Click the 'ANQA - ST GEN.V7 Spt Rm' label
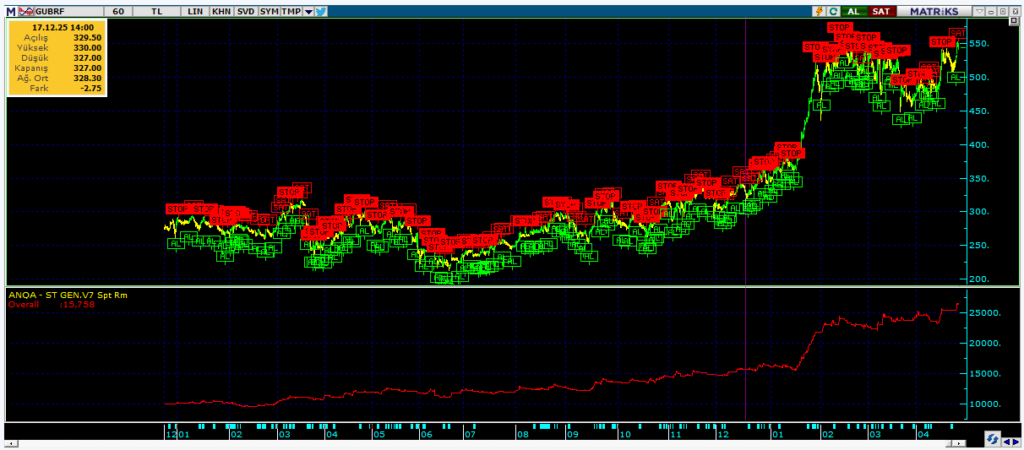Screen dimensions: 1024x450 point(68,295)
